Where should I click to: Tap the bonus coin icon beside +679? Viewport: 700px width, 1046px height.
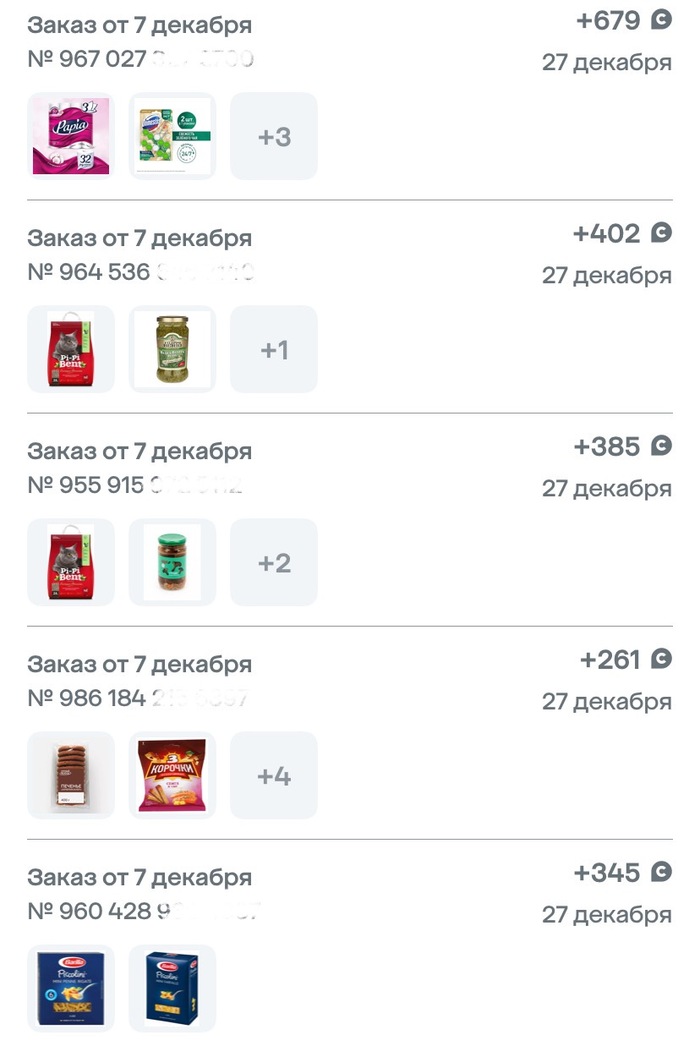pos(661,20)
